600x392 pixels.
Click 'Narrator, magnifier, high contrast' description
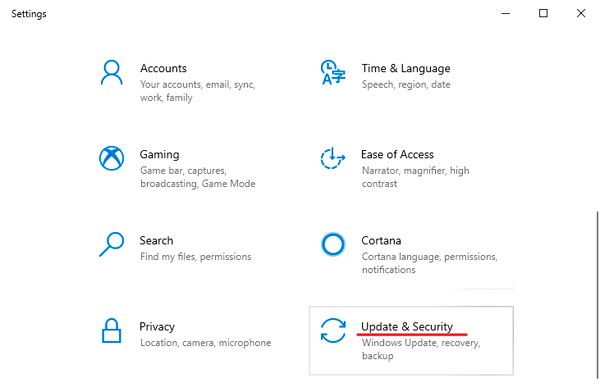click(x=416, y=177)
